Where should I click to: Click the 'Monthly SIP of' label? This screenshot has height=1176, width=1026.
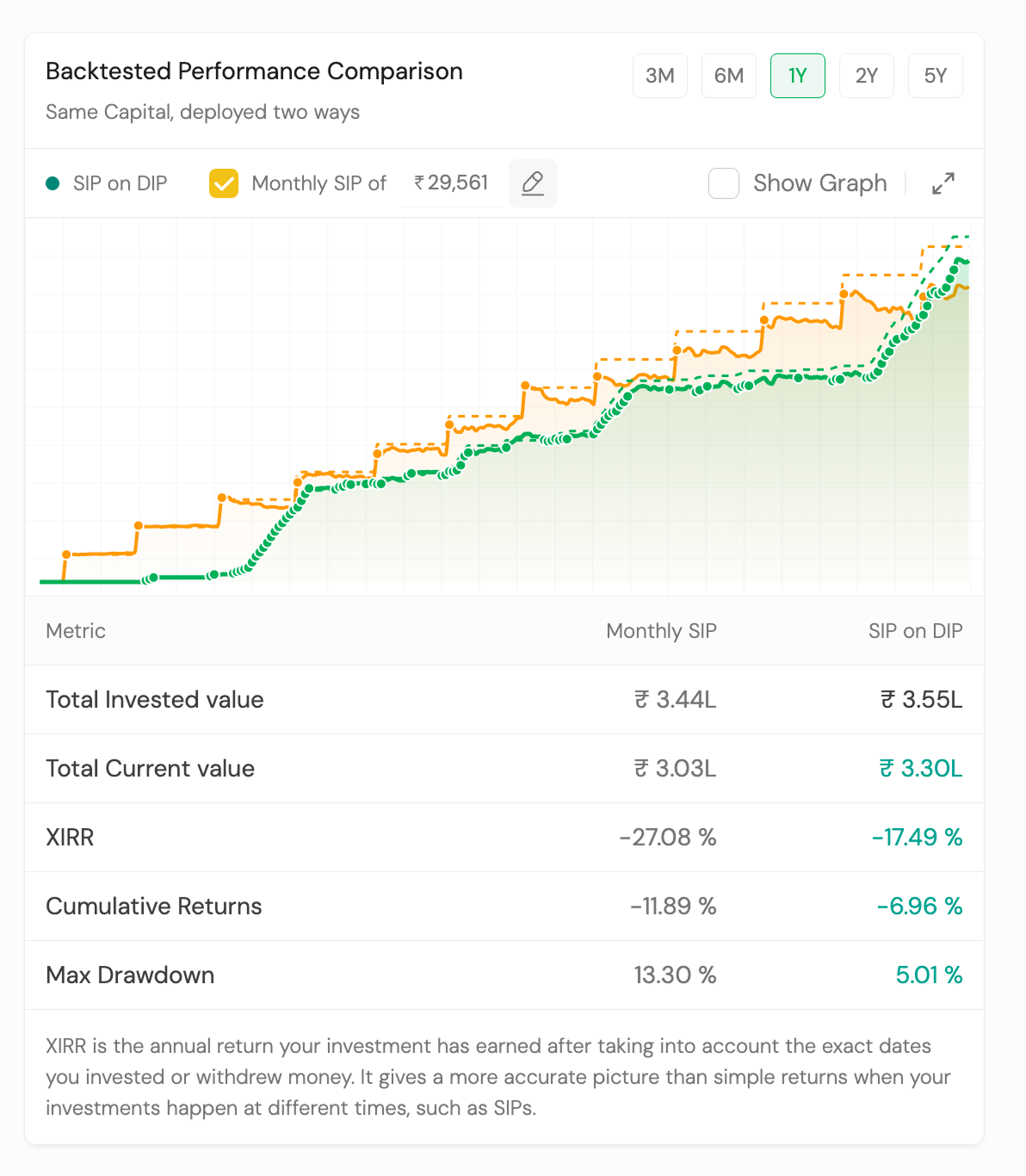point(319,183)
